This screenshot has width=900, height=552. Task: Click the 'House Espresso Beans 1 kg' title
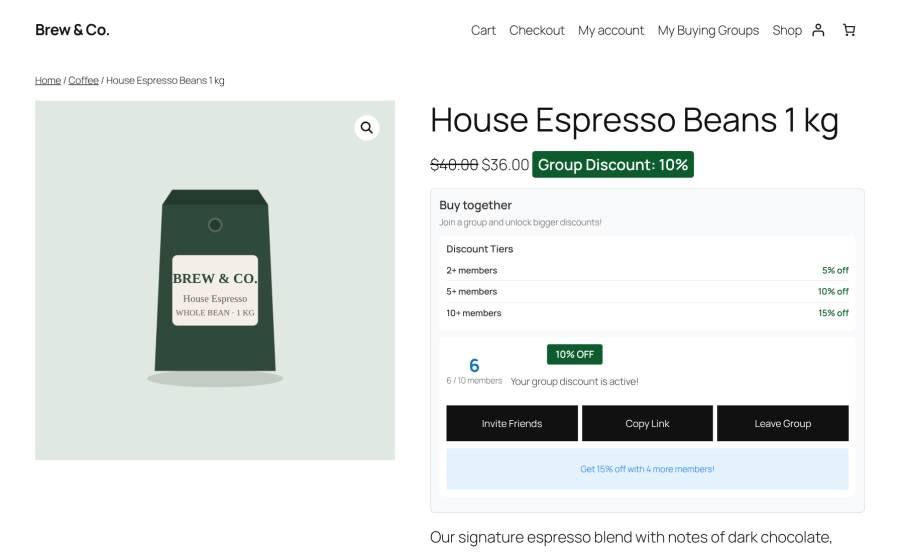(634, 121)
